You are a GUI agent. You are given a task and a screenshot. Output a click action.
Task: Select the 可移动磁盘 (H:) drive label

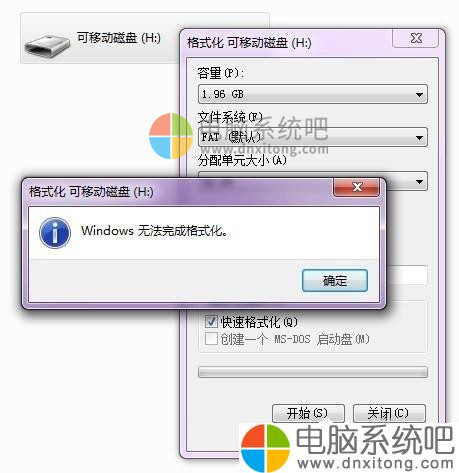coord(119,38)
